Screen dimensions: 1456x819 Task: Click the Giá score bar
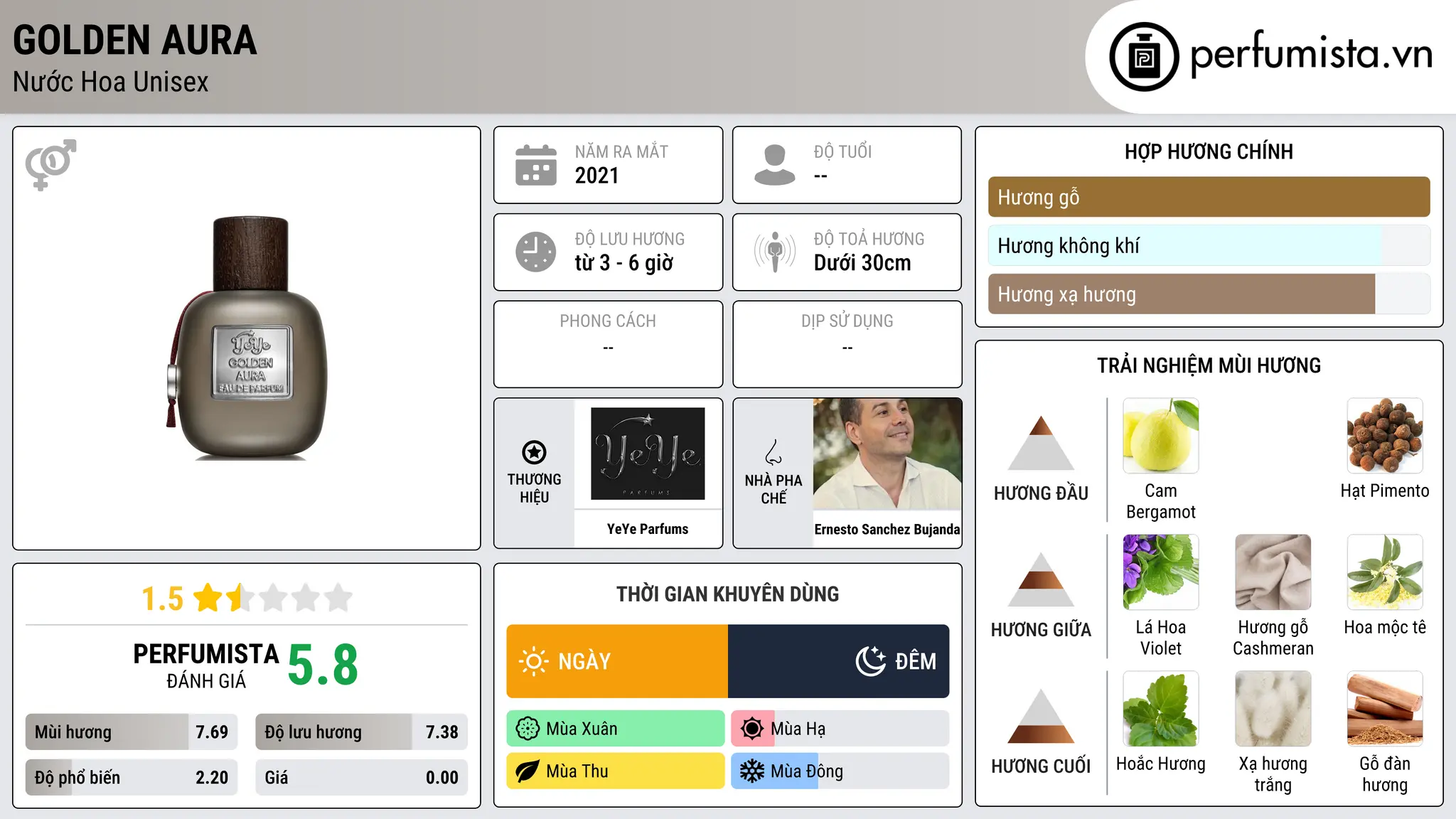[361, 777]
